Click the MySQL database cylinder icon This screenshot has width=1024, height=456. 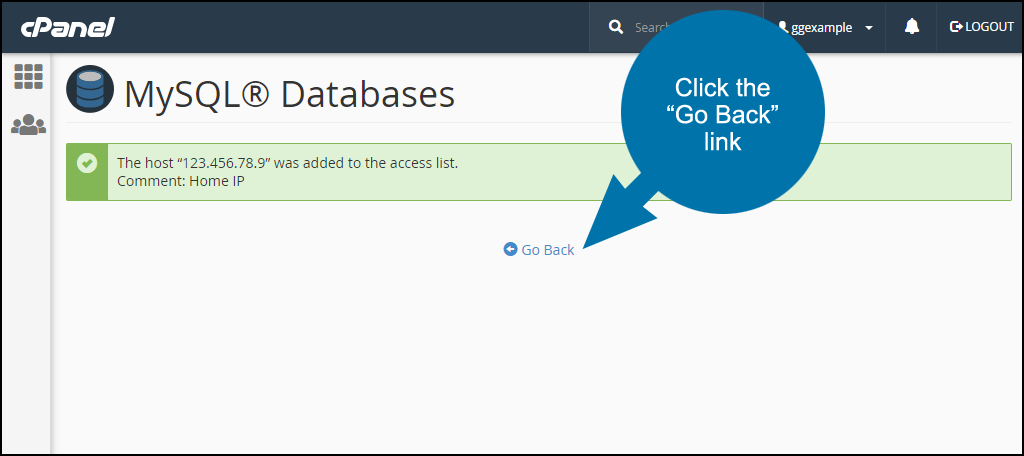(x=90, y=89)
